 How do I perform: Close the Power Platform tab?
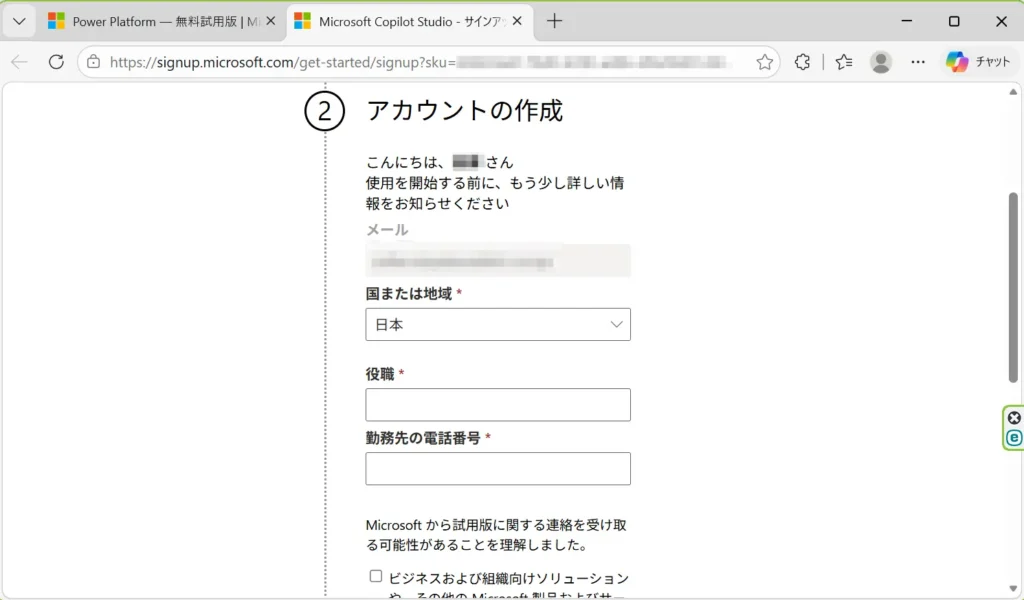(x=271, y=21)
